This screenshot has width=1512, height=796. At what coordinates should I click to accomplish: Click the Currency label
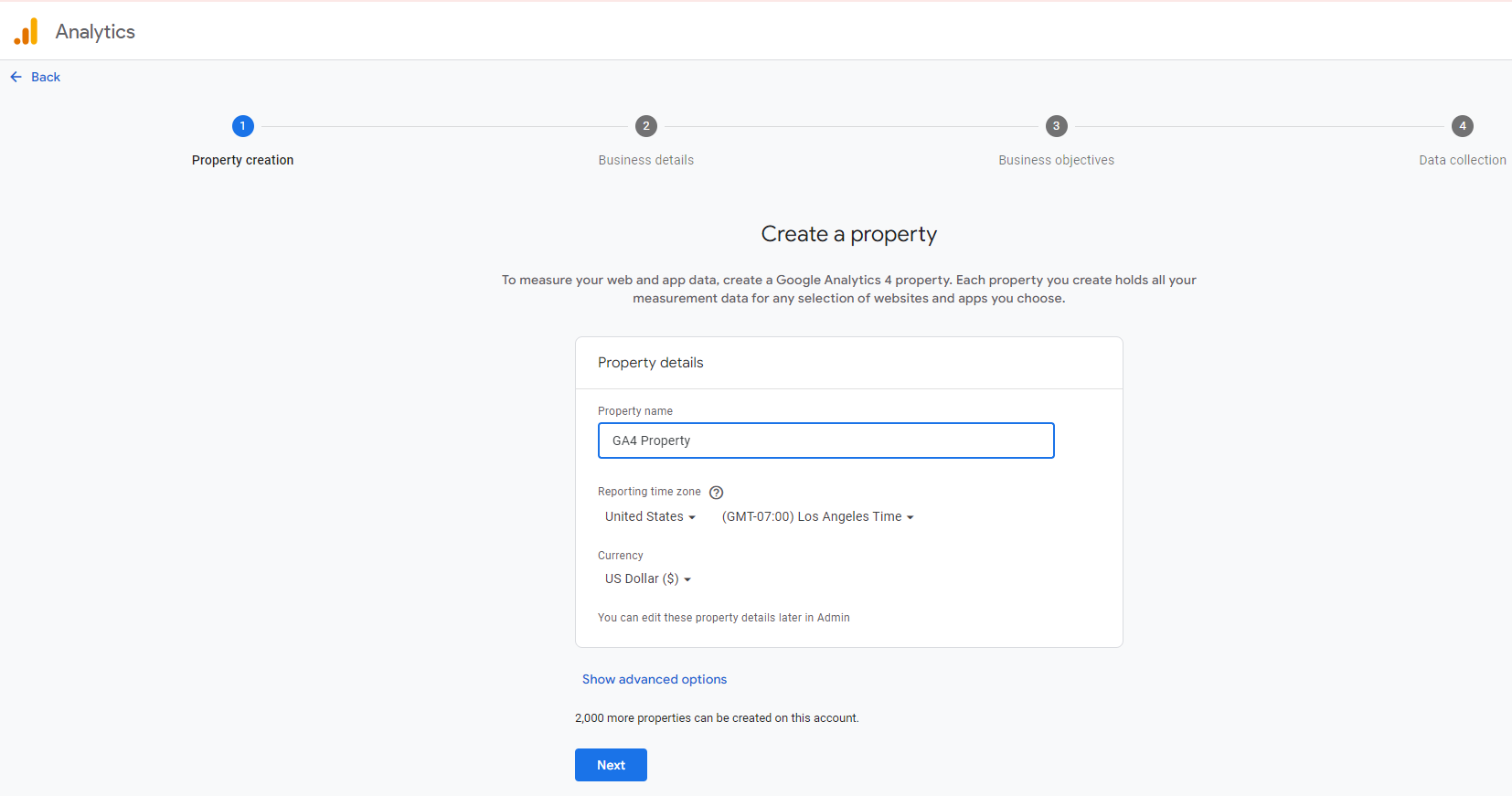coord(621,556)
